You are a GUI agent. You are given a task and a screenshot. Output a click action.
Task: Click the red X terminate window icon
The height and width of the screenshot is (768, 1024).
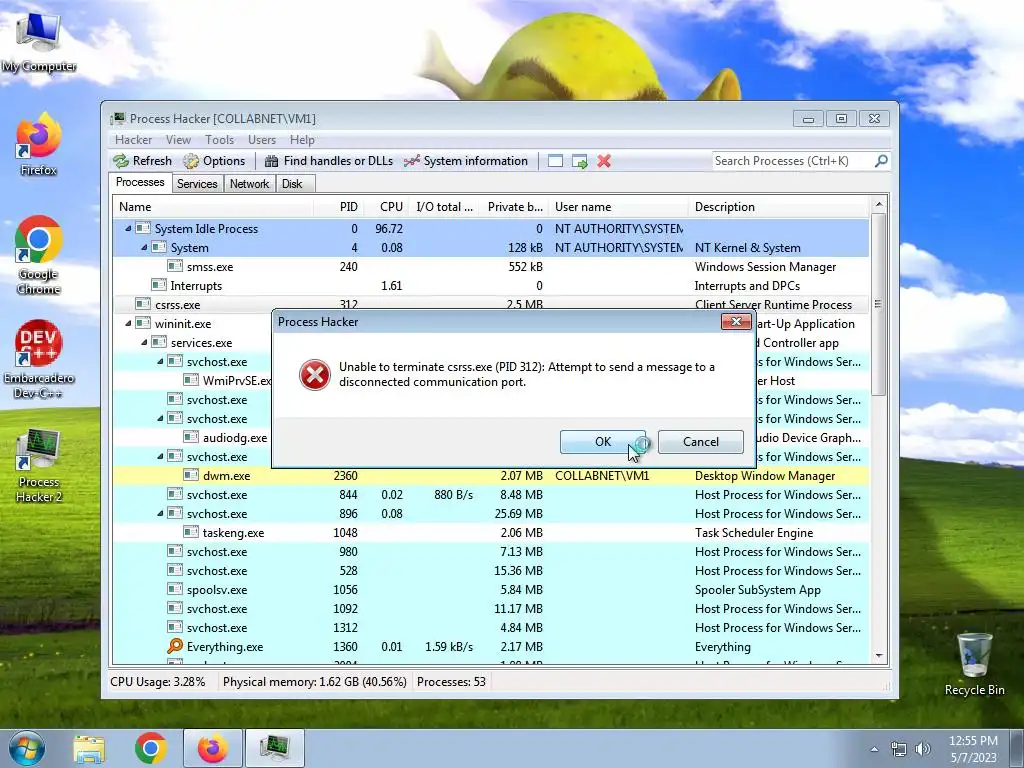click(604, 161)
